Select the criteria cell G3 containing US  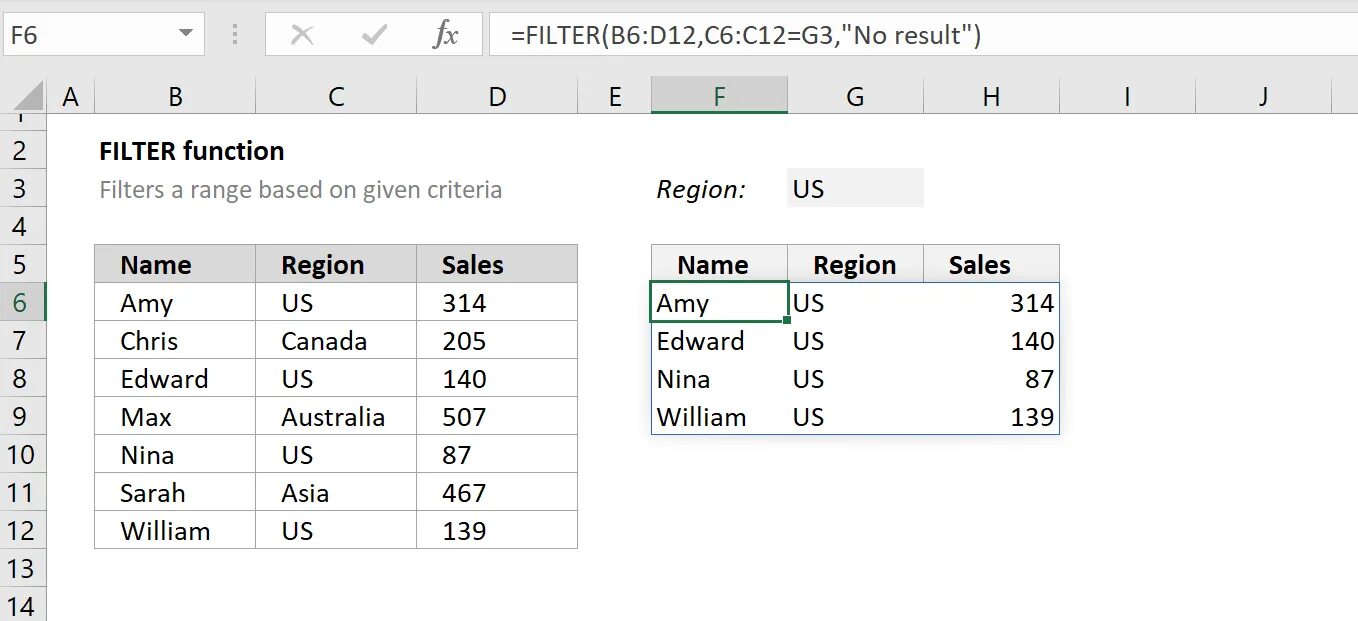pos(855,189)
